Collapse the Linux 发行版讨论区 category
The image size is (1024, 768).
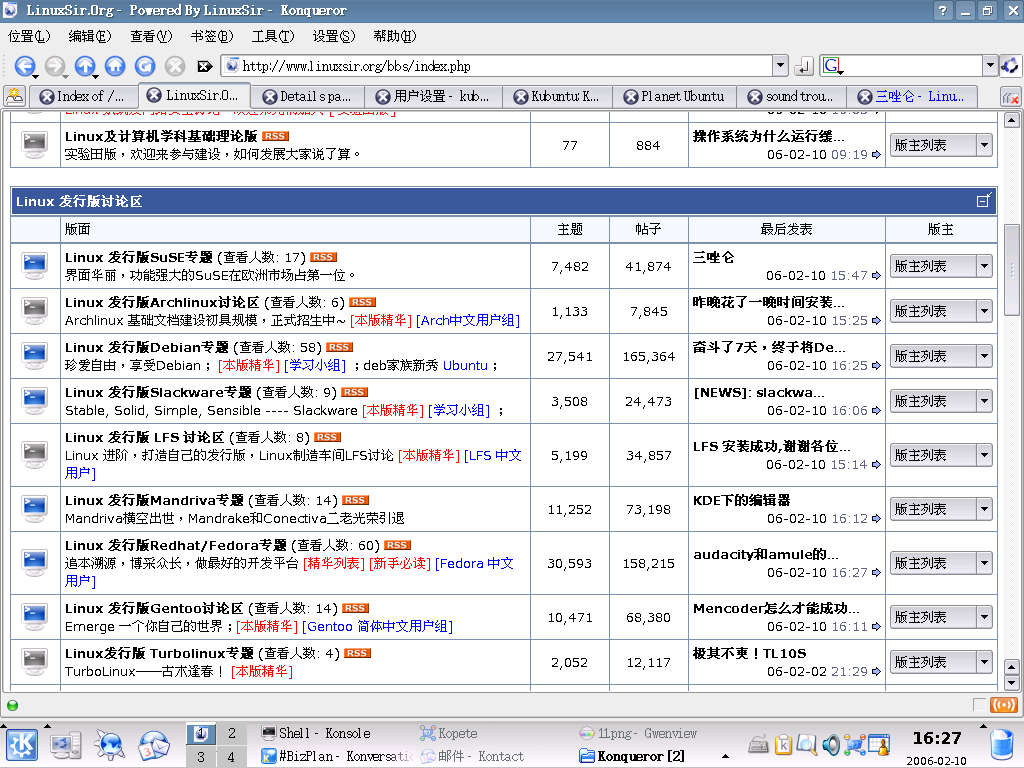984,201
